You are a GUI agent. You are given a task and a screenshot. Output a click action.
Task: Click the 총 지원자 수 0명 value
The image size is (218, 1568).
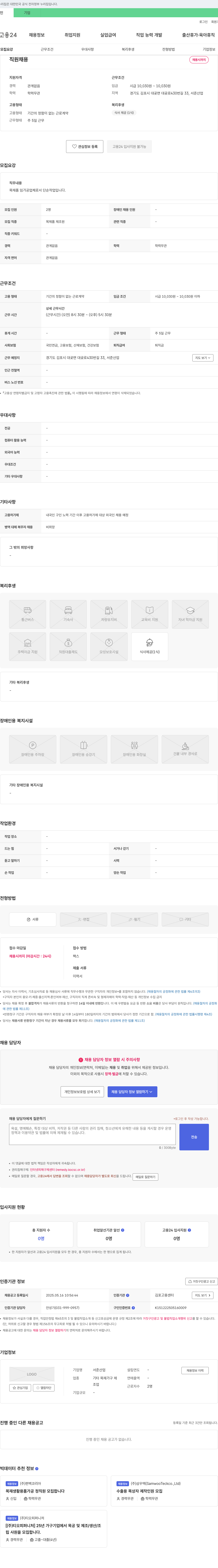[41, 1239]
